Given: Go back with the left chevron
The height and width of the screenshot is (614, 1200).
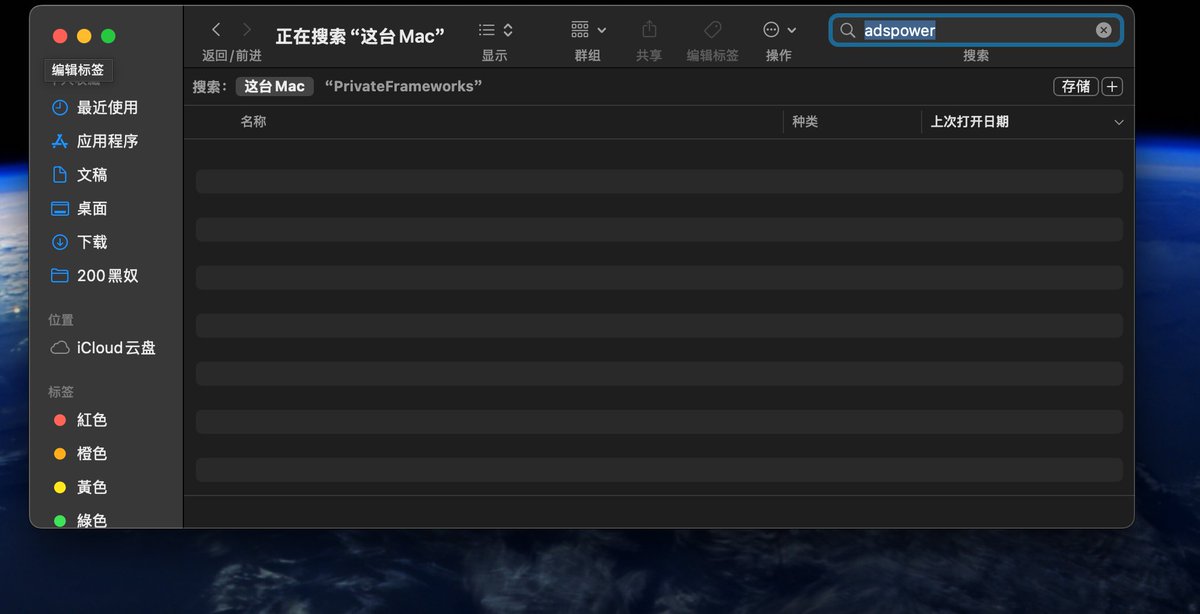Looking at the screenshot, I should click(x=216, y=30).
